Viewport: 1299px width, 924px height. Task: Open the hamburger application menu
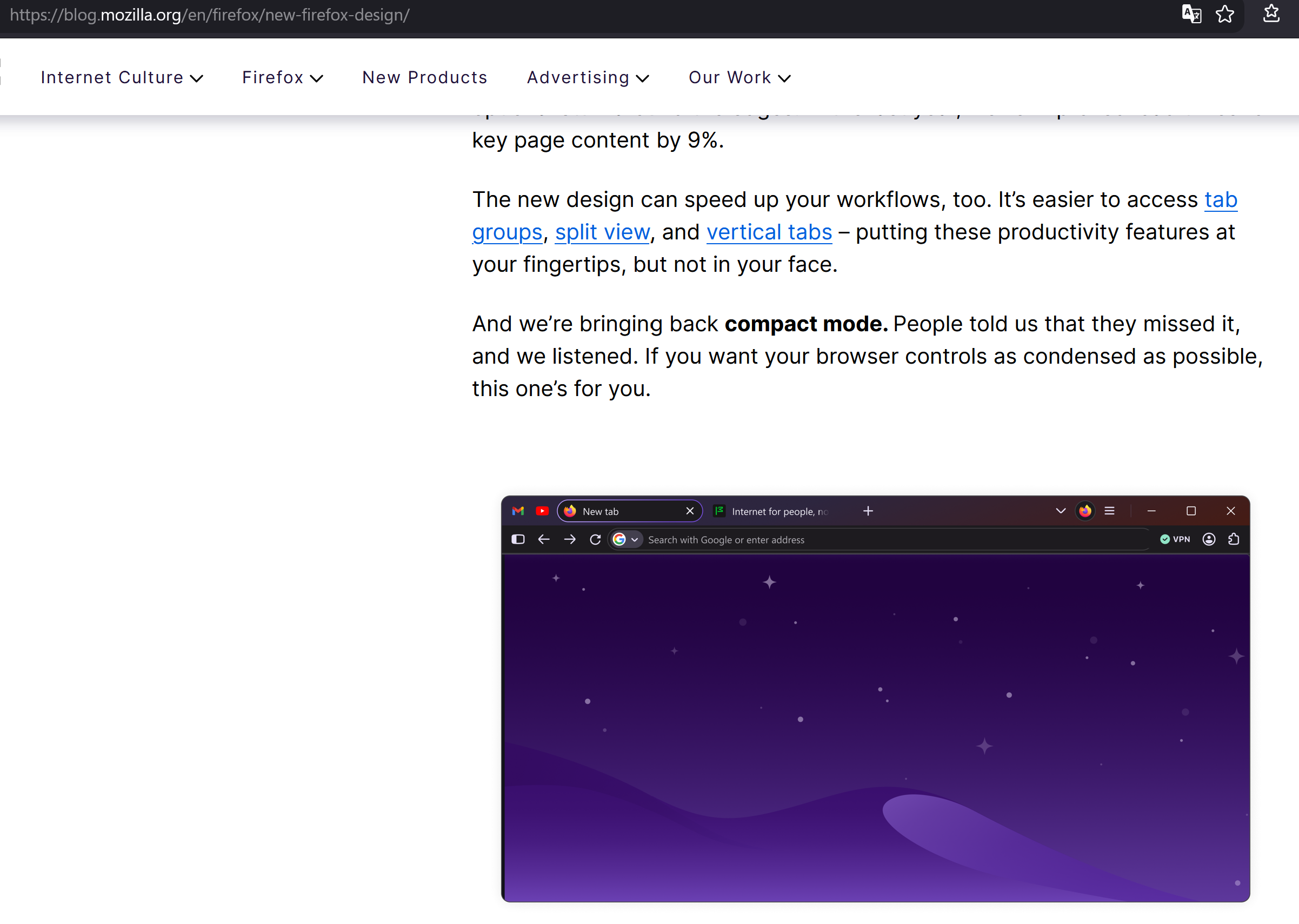pos(1109,511)
